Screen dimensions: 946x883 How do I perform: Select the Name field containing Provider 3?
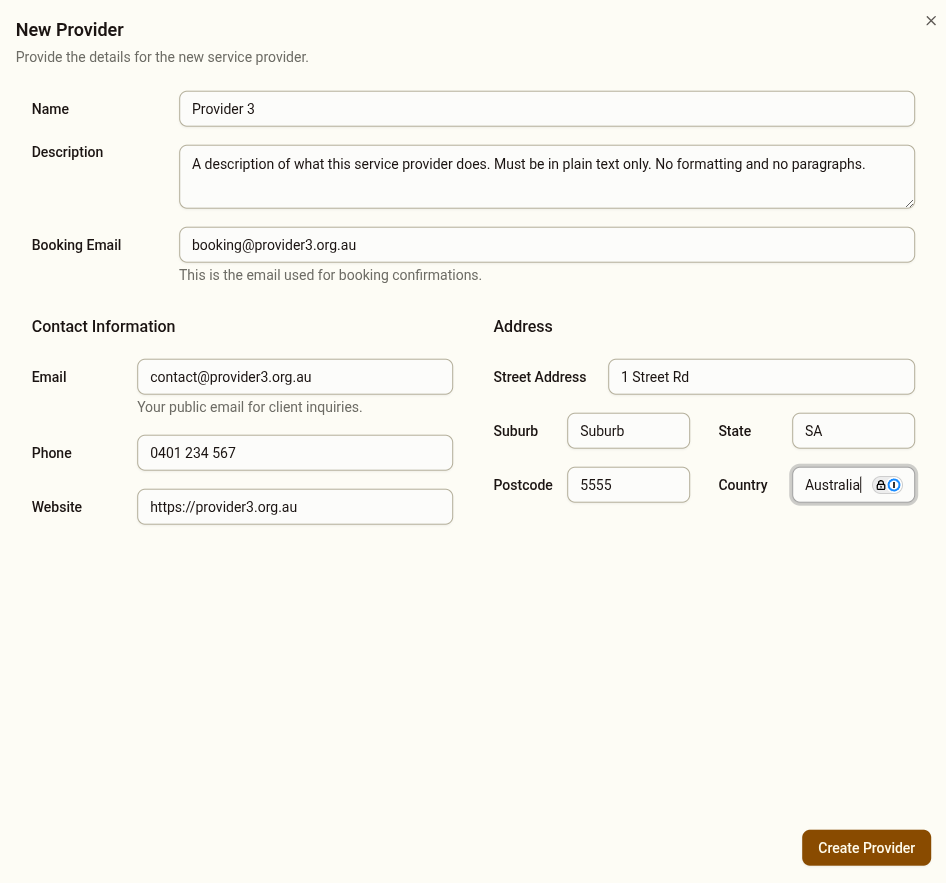pyautogui.click(x=546, y=108)
